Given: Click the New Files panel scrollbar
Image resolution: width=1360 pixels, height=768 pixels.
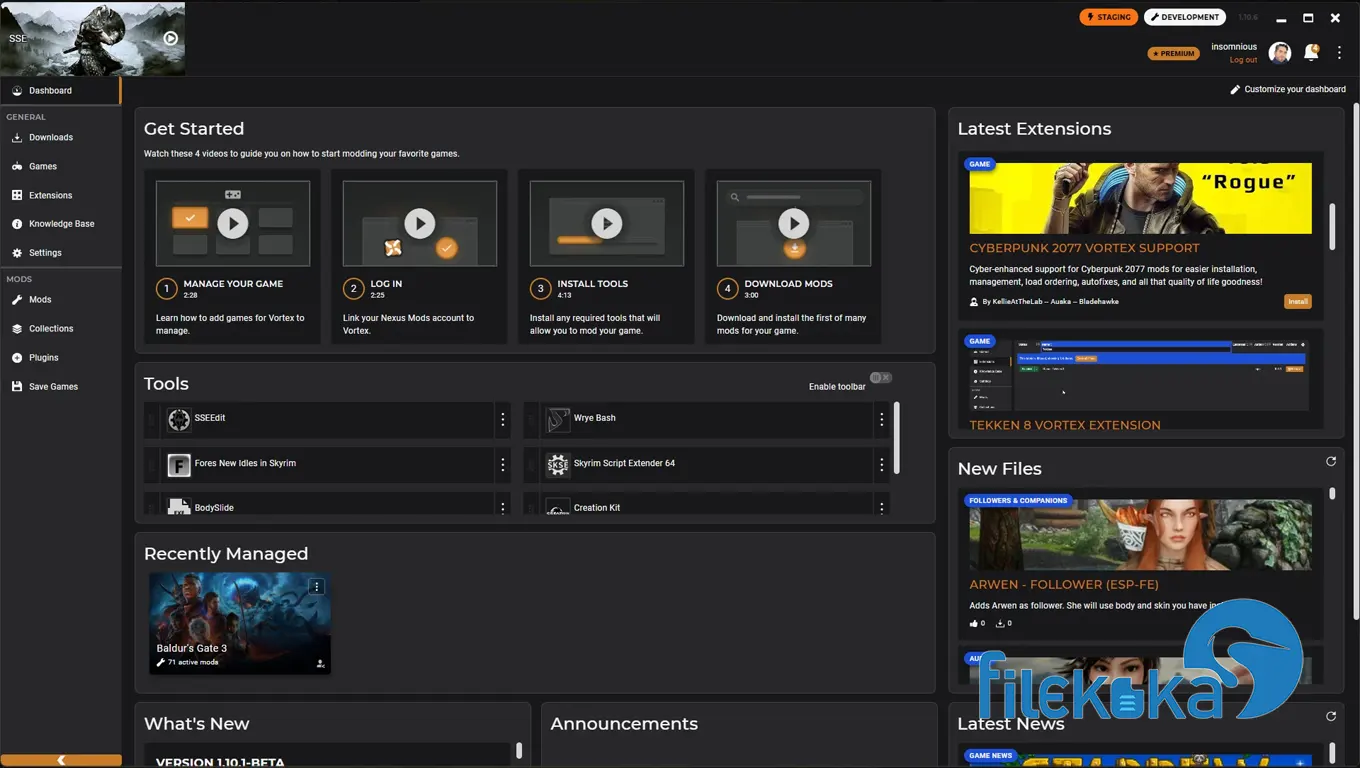Looking at the screenshot, I should pyautogui.click(x=1332, y=494).
